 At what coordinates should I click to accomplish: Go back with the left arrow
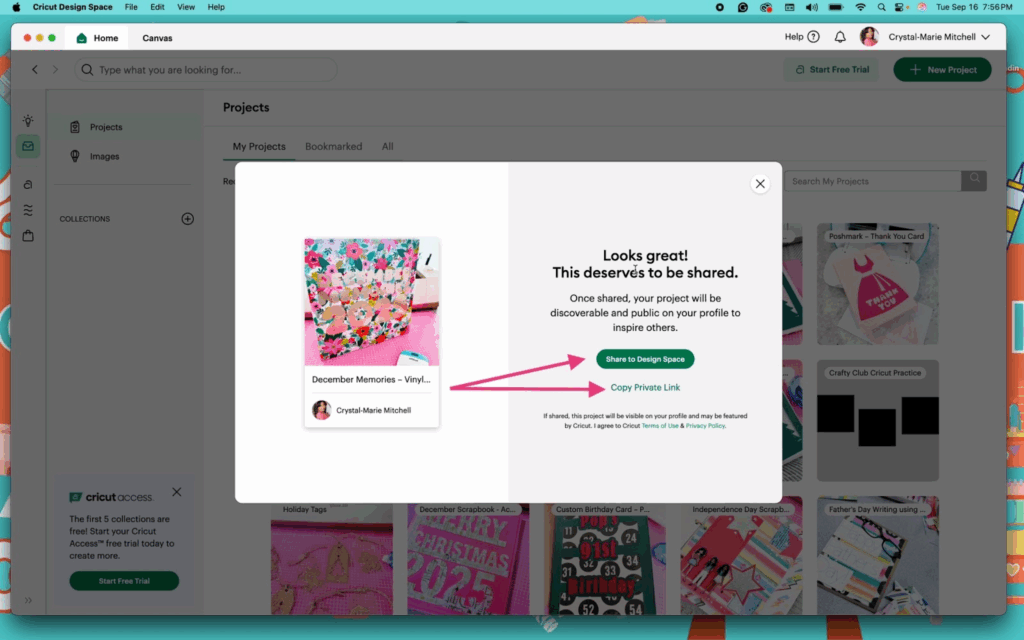tap(35, 69)
